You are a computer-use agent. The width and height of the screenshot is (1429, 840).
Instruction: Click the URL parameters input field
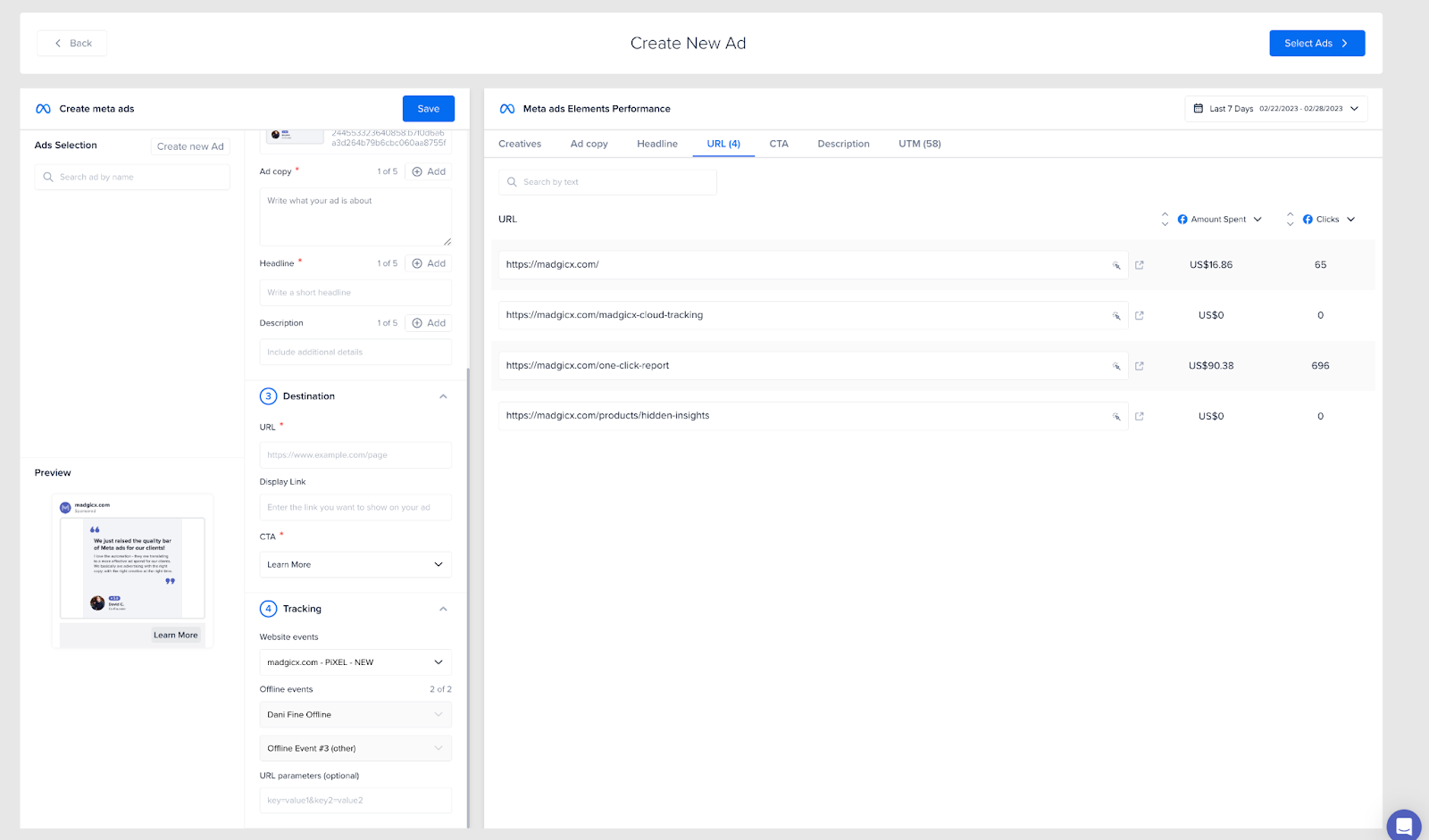355,800
